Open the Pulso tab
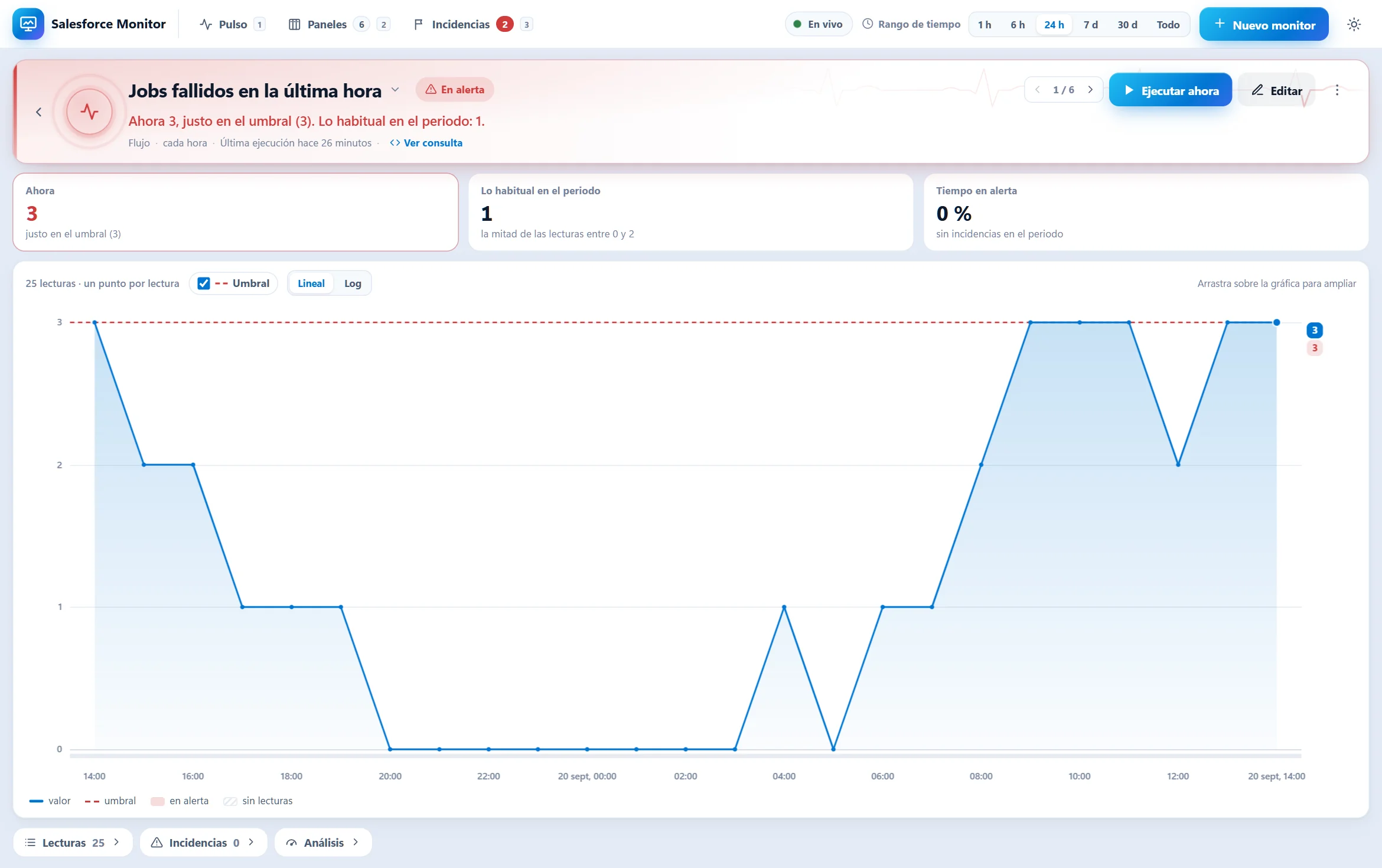 pyautogui.click(x=232, y=24)
